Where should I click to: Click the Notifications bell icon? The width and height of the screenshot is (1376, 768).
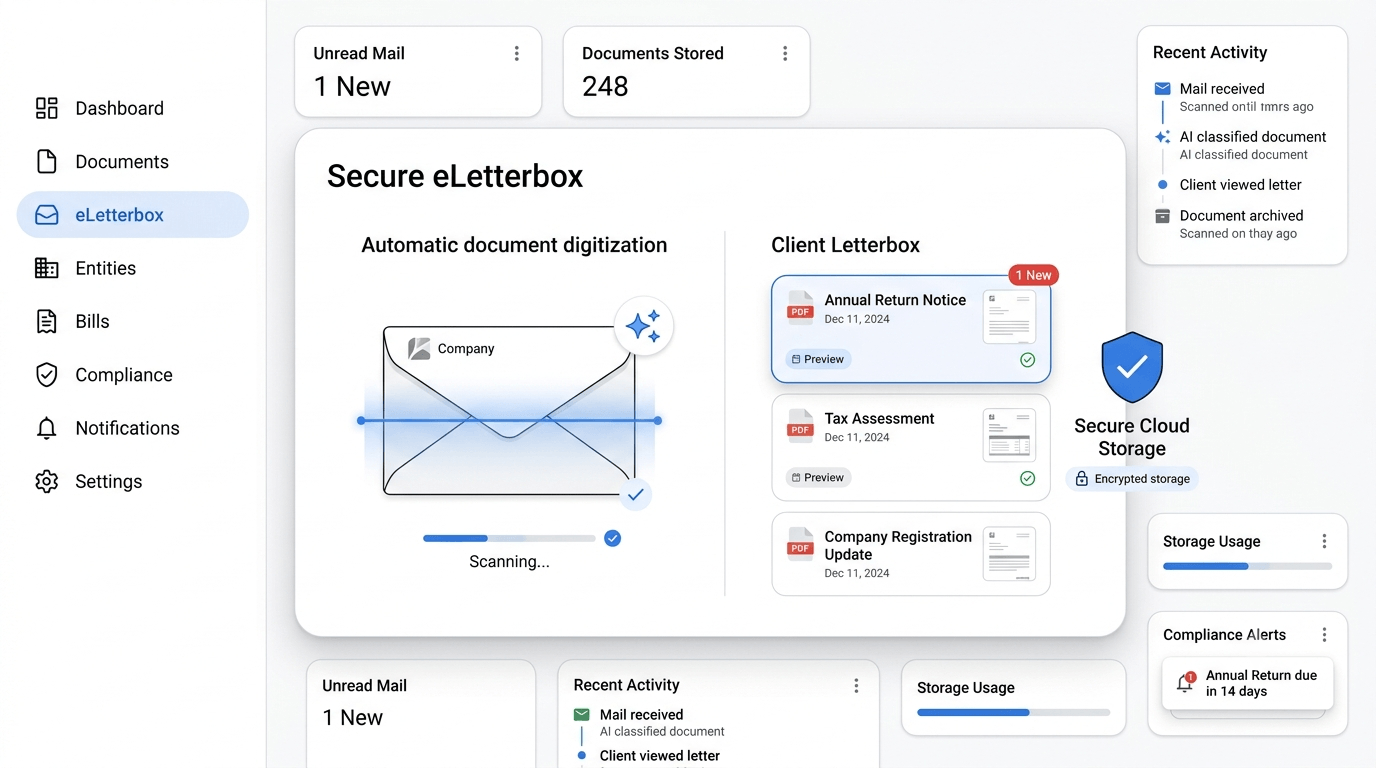coord(47,428)
